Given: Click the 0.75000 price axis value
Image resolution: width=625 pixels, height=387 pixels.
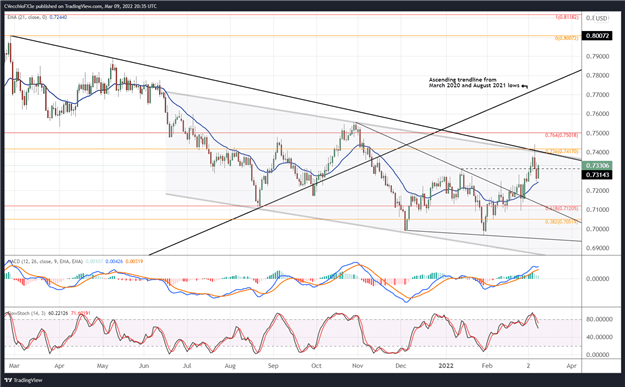Looking at the screenshot, I should 597,133.
